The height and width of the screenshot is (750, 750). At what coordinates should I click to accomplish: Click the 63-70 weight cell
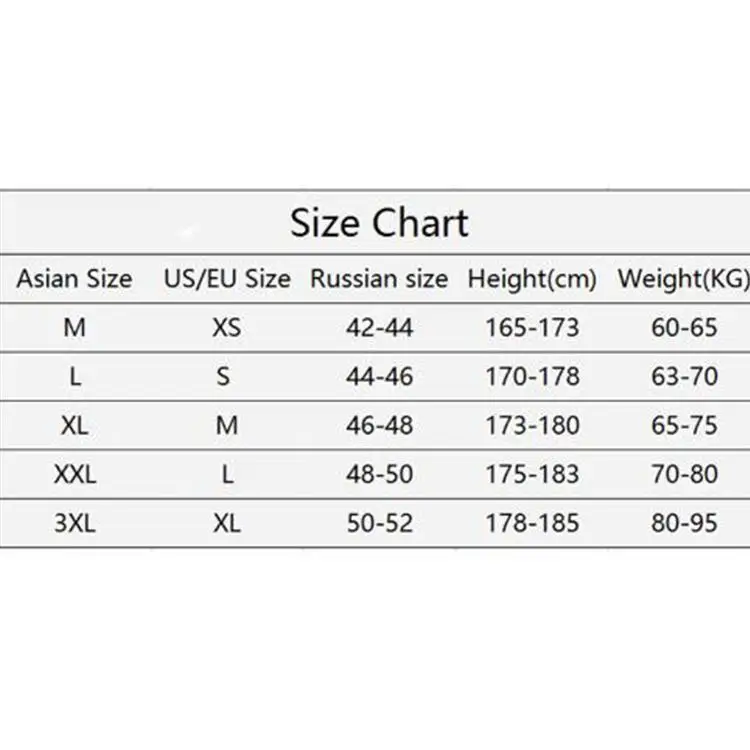[x=684, y=376]
